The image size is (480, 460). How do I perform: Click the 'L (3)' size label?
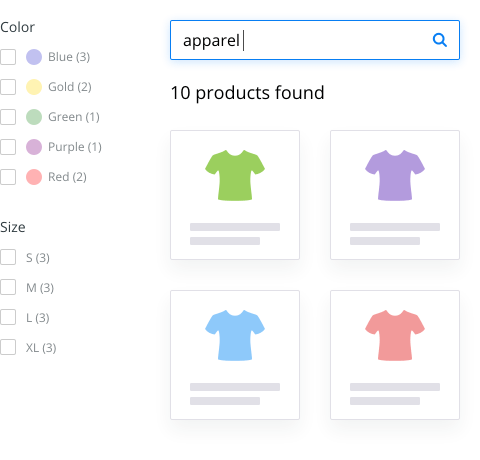click(38, 318)
